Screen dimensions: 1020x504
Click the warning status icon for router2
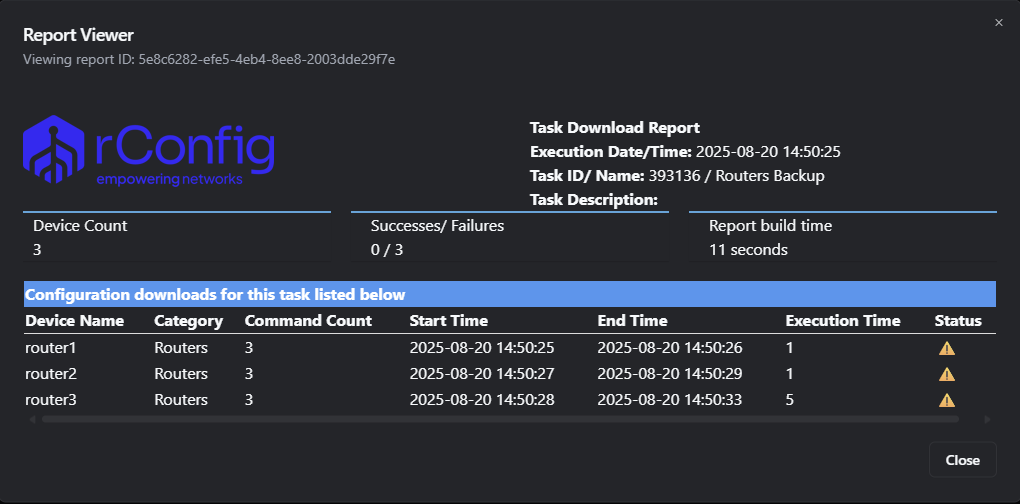[946, 375]
